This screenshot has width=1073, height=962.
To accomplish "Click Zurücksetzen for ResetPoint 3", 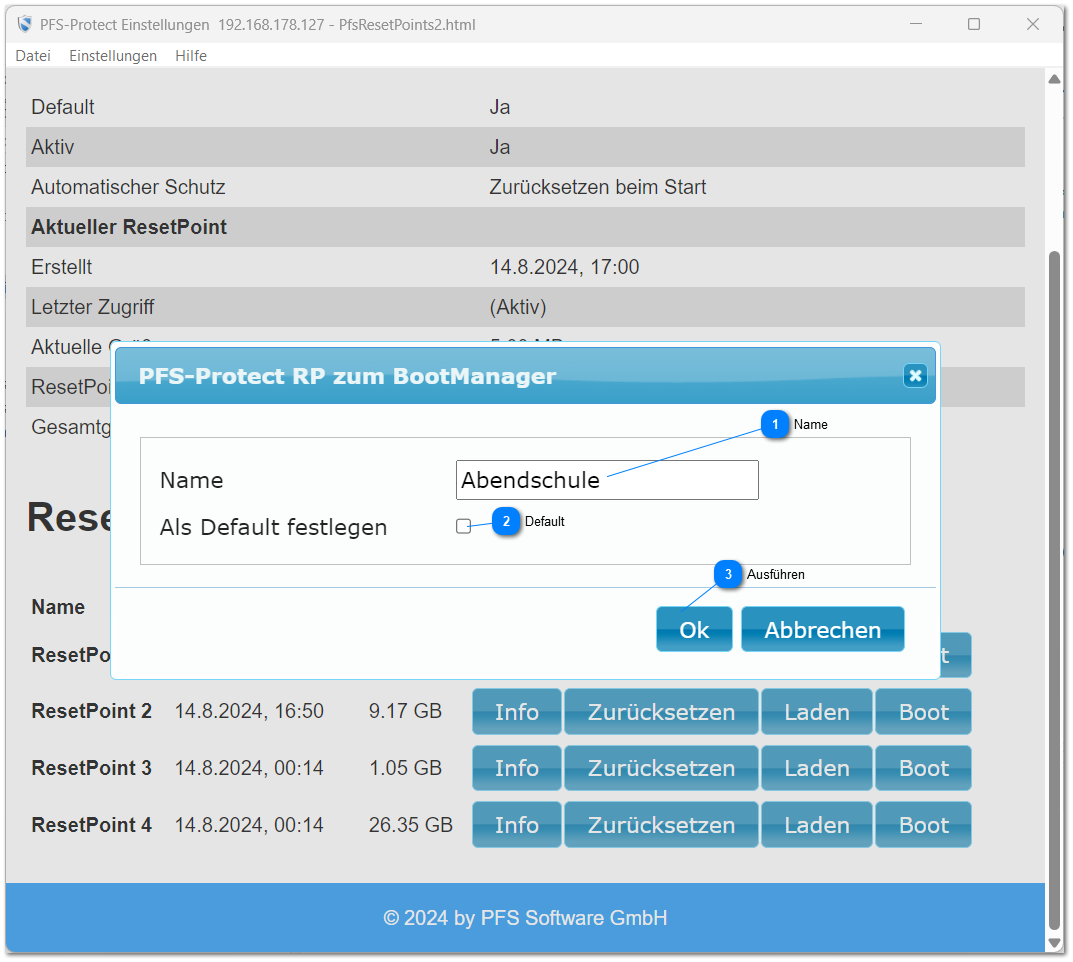I will (x=661, y=768).
